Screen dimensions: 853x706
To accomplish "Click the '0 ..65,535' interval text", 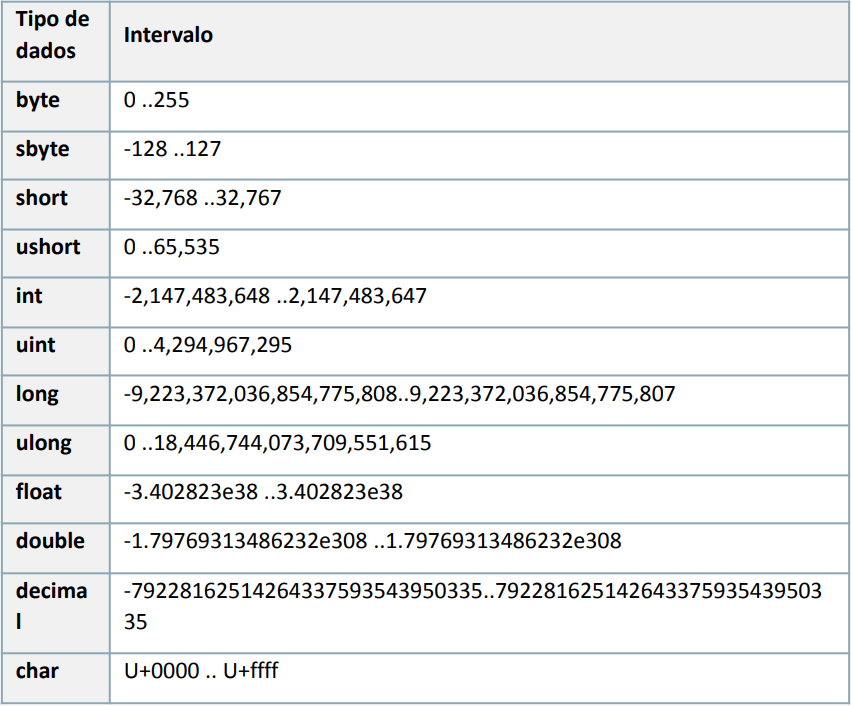I will click(172, 248).
